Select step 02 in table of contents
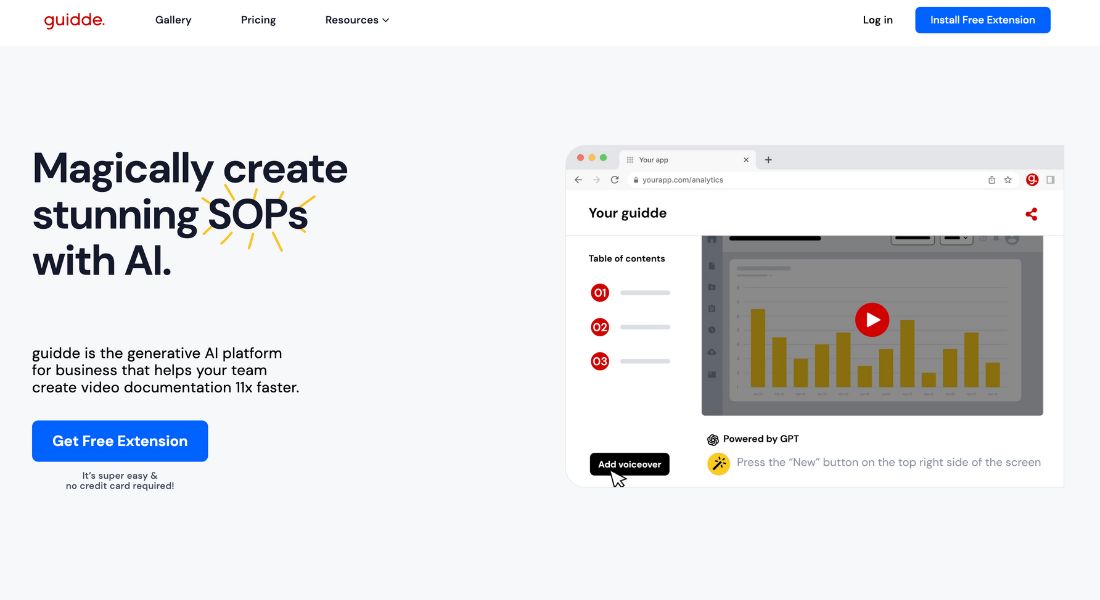 coord(600,327)
